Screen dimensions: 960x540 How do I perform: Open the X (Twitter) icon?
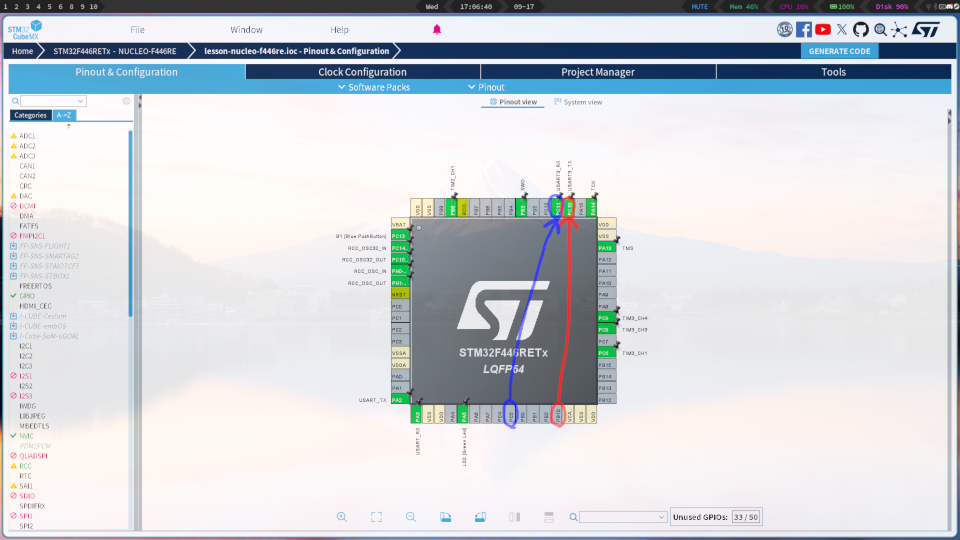tap(842, 29)
